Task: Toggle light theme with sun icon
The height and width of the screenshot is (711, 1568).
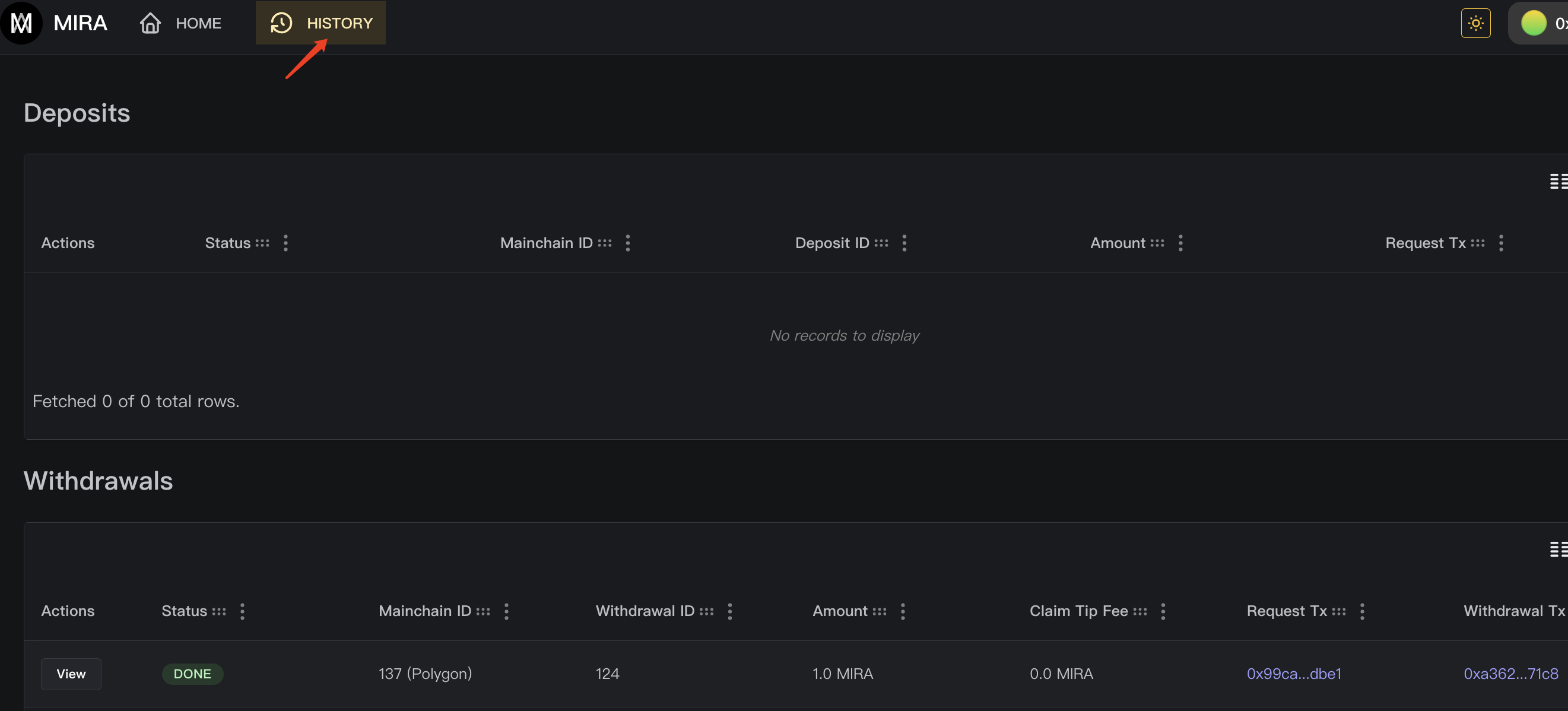Action: click(x=1475, y=23)
